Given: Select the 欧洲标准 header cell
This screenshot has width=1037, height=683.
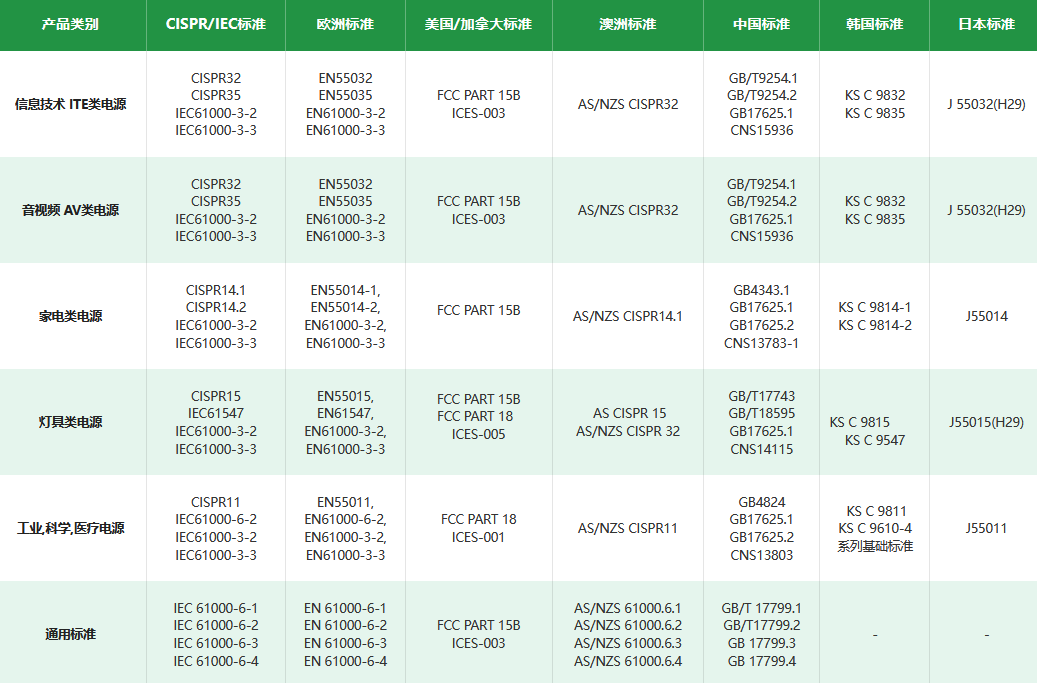Looking at the screenshot, I should [344, 24].
